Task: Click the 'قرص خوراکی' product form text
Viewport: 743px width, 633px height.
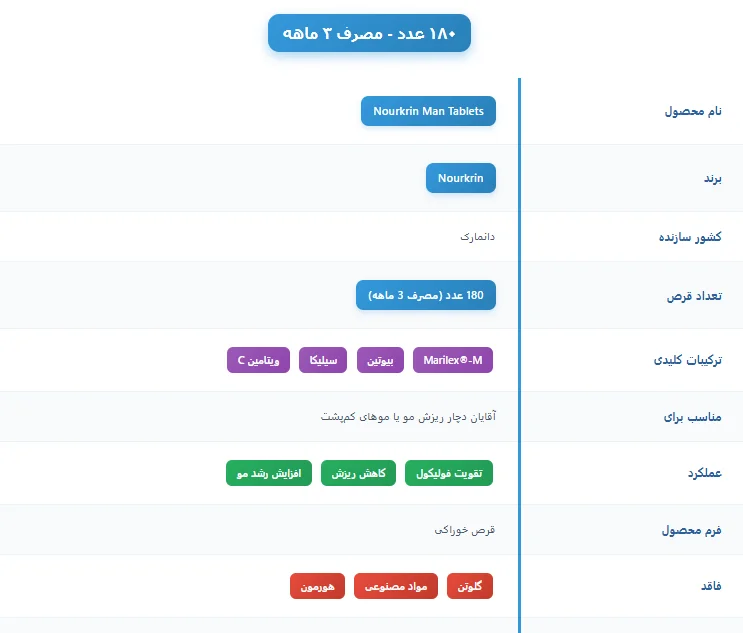Action: coord(465,530)
